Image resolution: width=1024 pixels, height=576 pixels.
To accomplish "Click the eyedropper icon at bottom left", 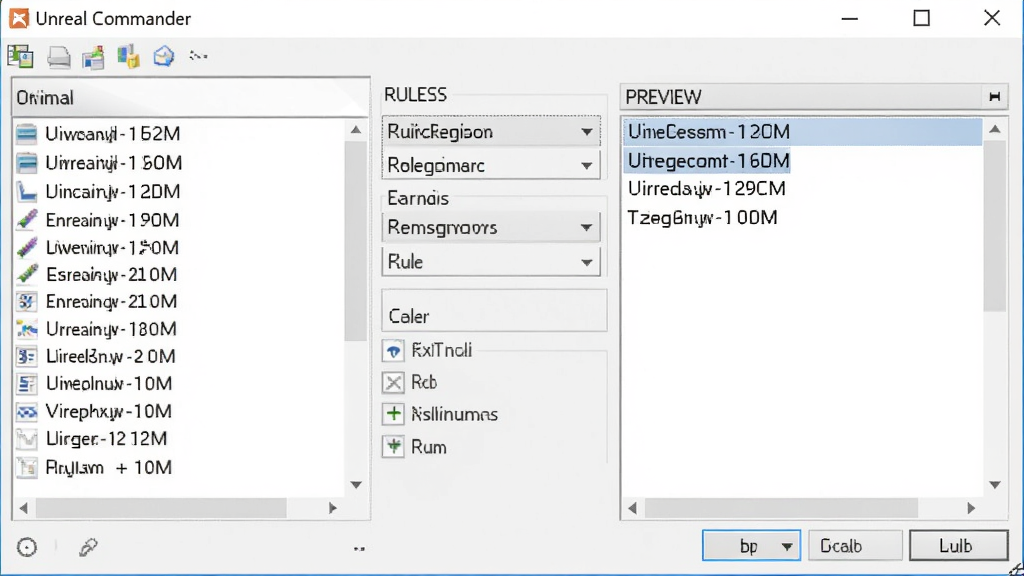I will (x=88, y=547).
